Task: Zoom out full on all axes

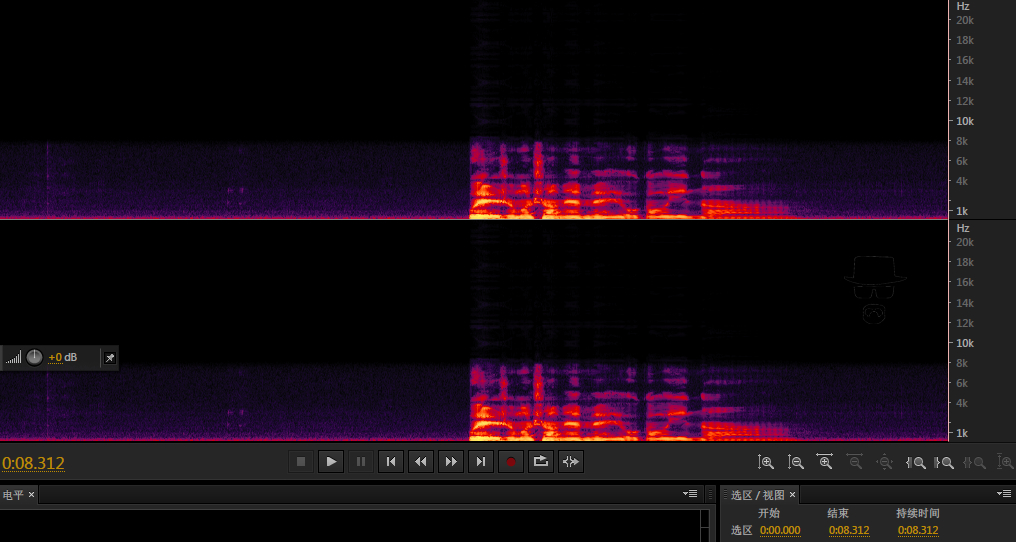Action: point(884,462)
